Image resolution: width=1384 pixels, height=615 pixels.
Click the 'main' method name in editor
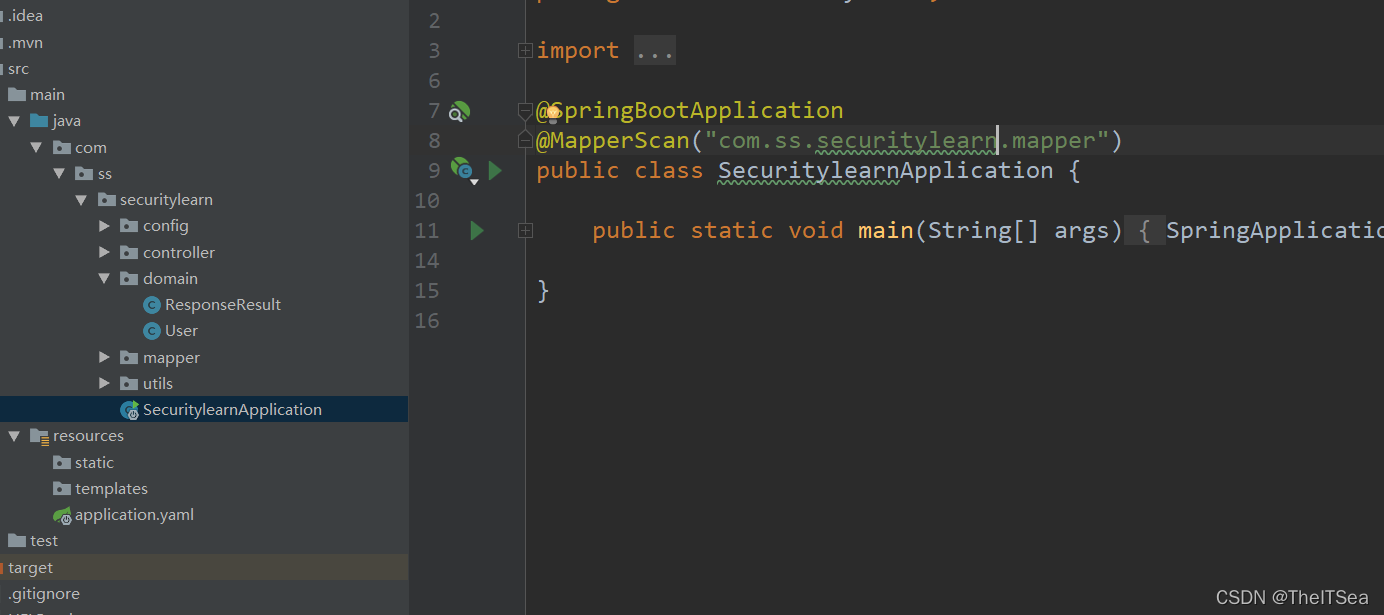point(885,231)
